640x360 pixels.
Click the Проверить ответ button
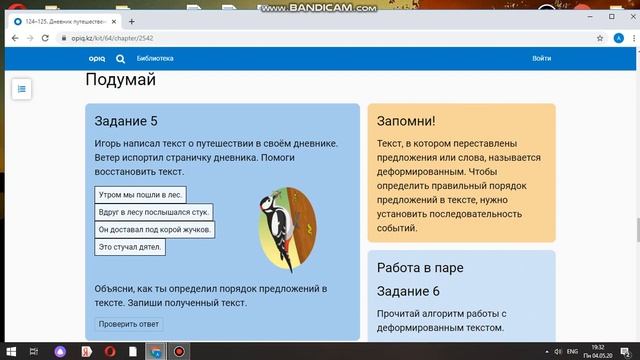coord(129,324)
